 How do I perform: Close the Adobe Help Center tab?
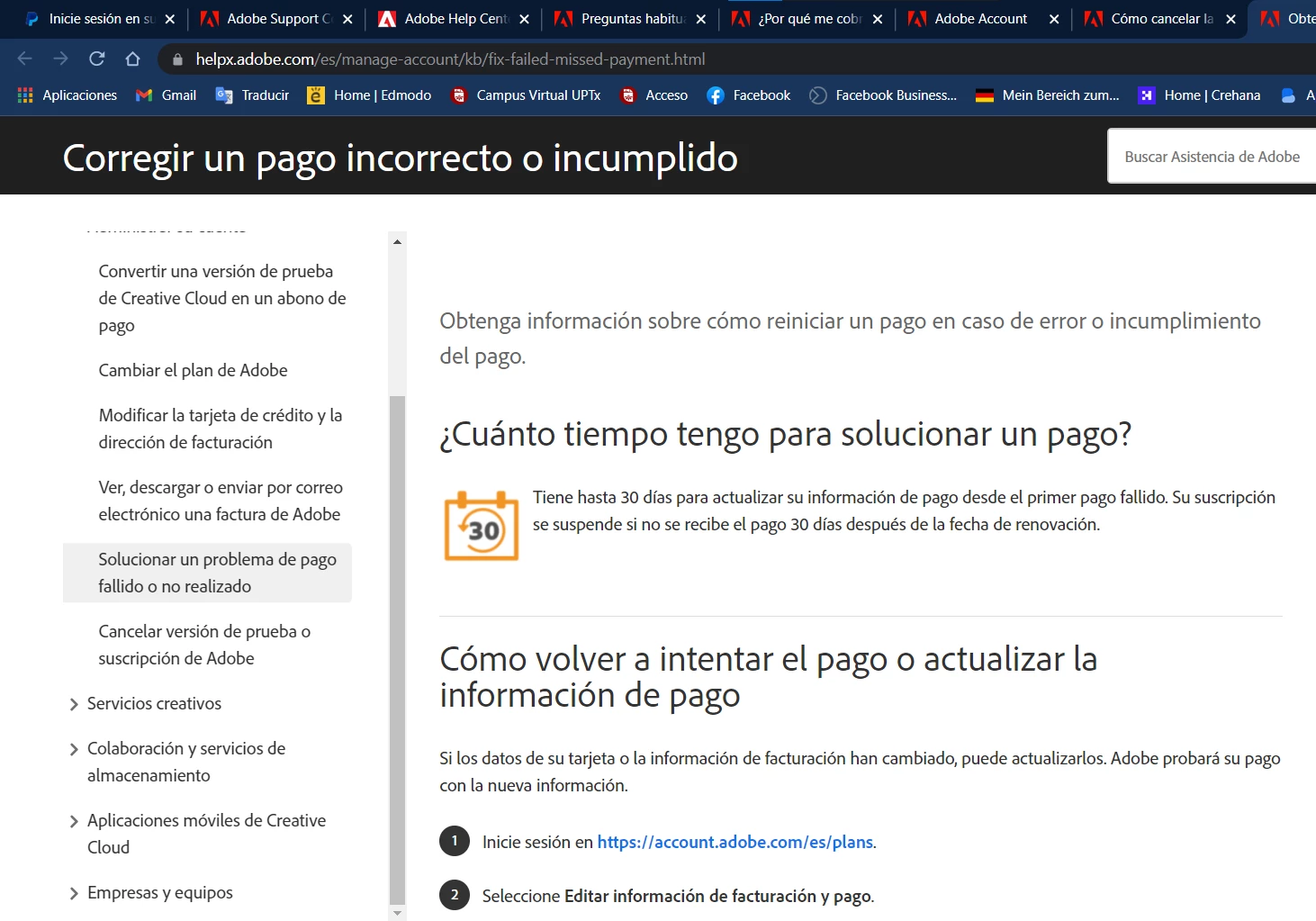(x=524, y=19)
